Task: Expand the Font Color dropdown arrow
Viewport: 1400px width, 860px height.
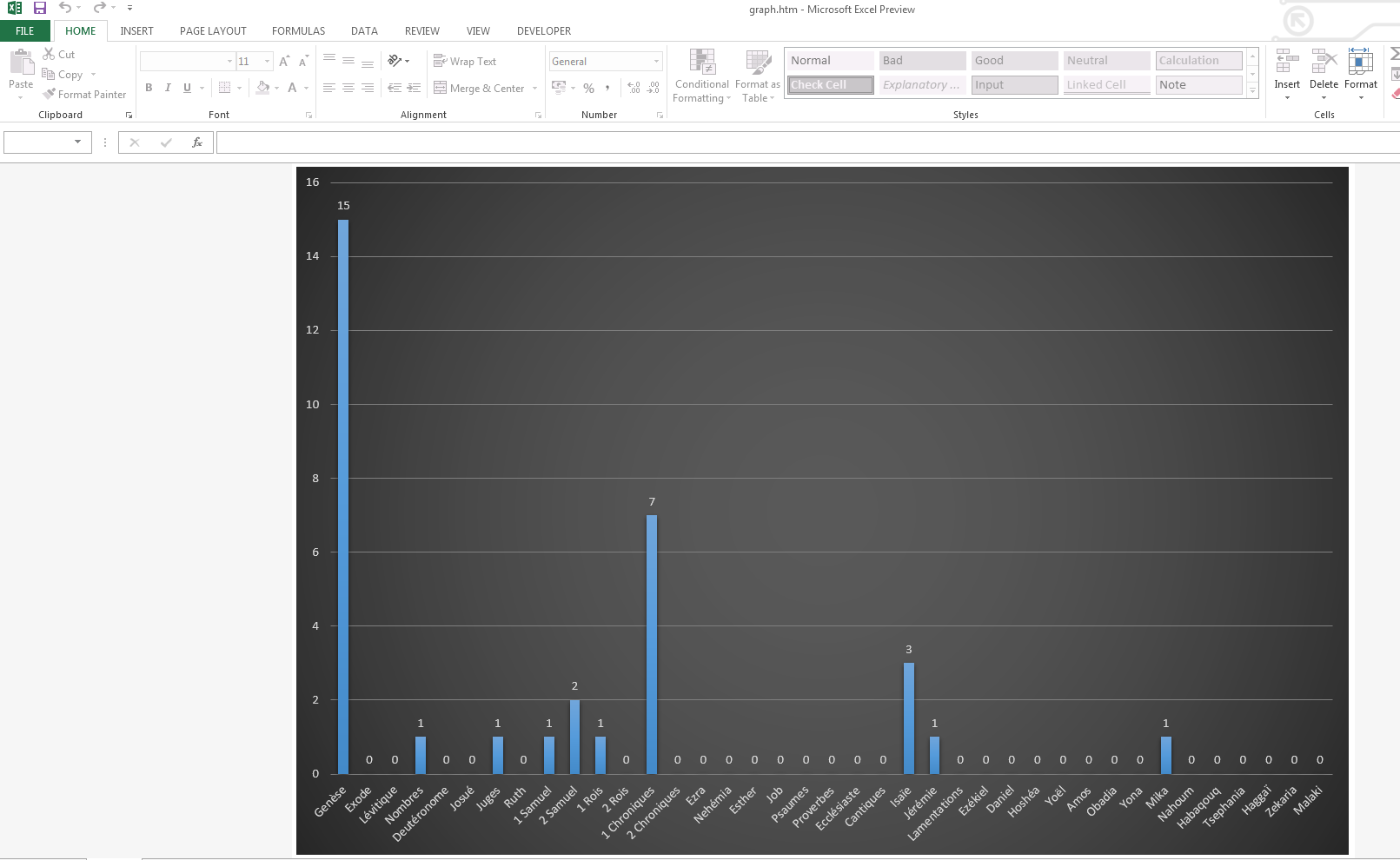Action: (307, 88)
